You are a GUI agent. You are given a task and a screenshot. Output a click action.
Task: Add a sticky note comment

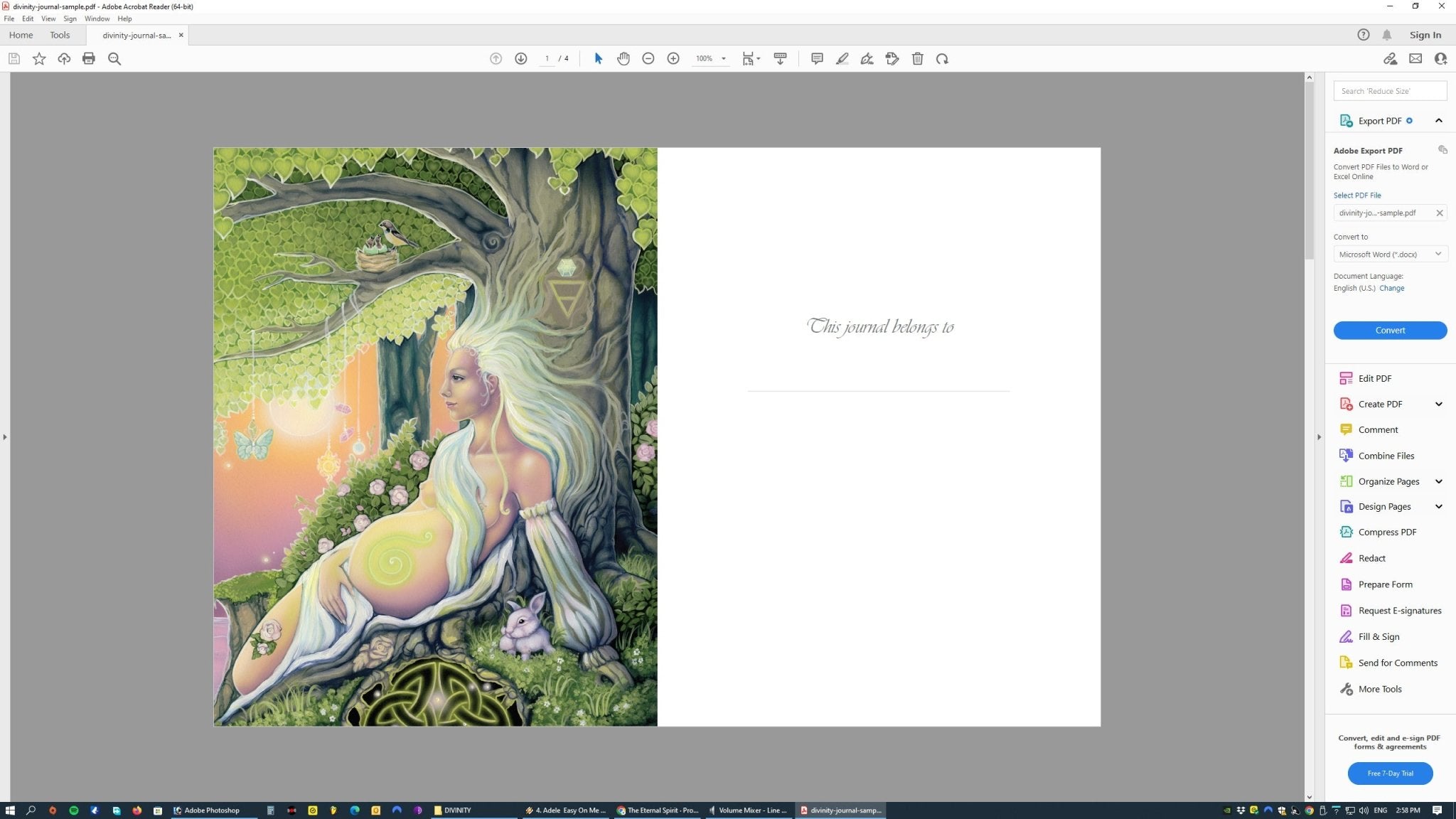816,59
